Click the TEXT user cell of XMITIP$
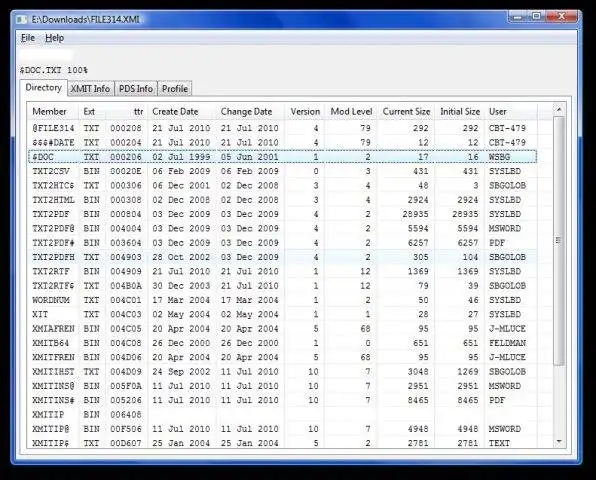This screenshot has width=596, height=480. tap(499, 443)
